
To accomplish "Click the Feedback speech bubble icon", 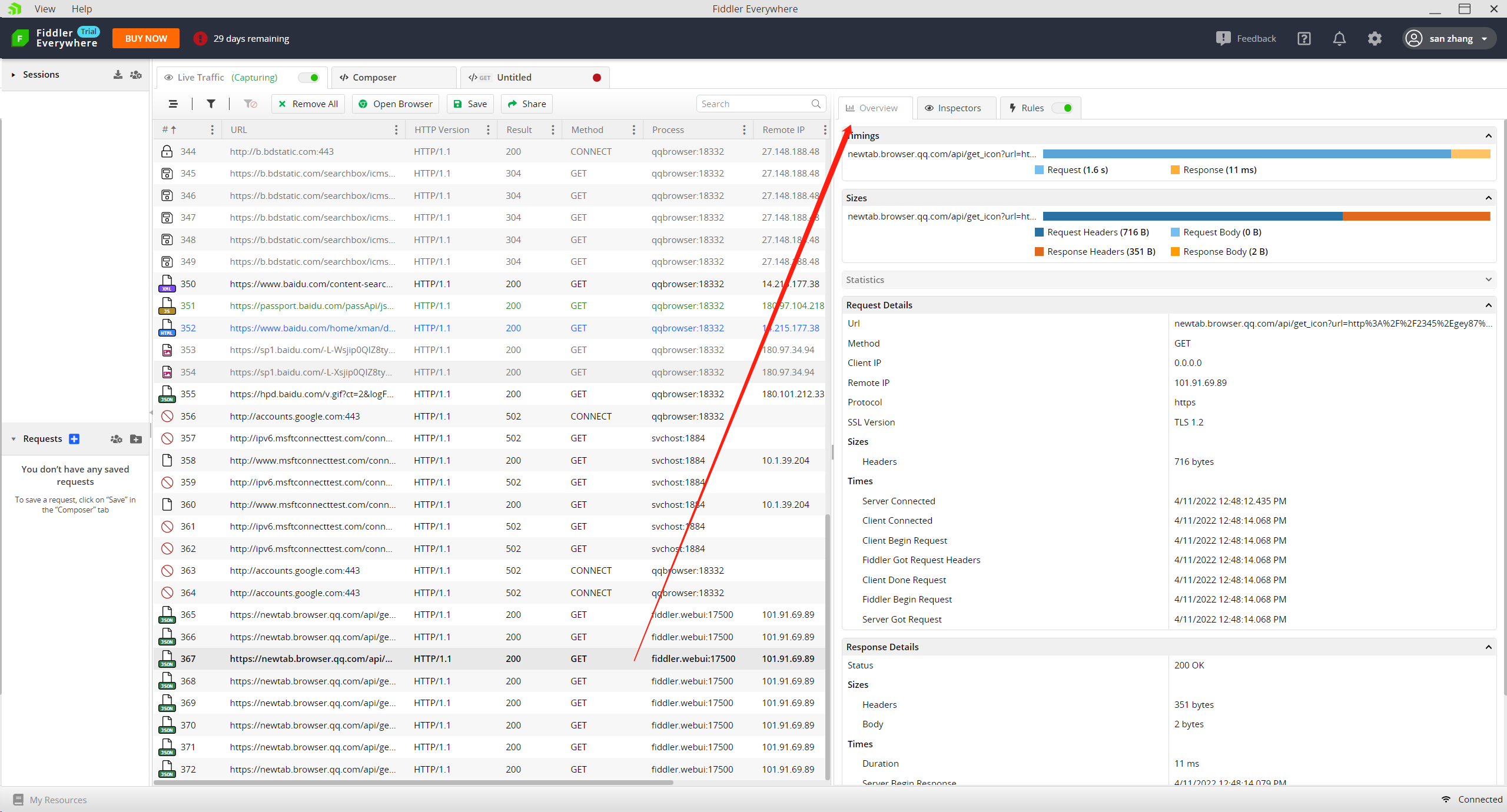I will coord(1223,39).
